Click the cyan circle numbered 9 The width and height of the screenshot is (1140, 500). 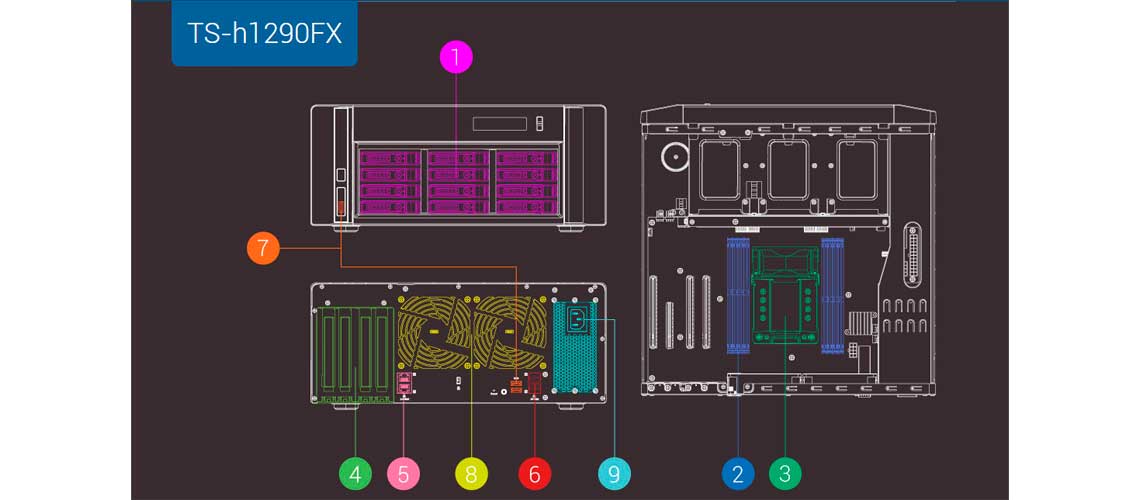click(x=614, y=475)
